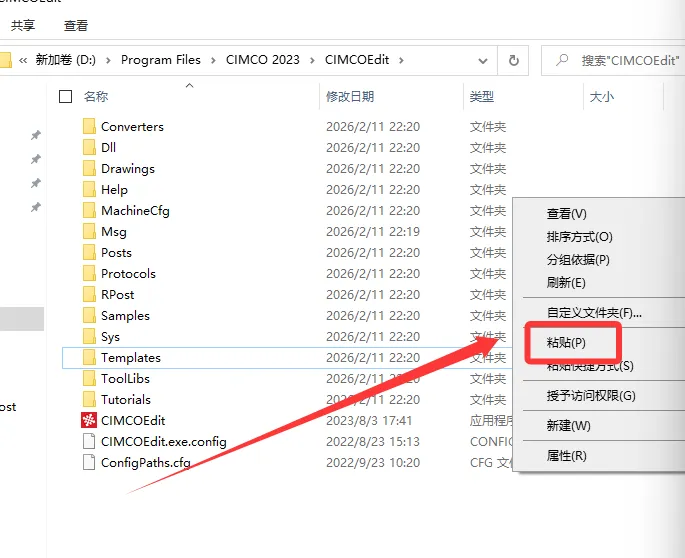Select the Templates folder name

pyautogui.click(x=131, y=357)
